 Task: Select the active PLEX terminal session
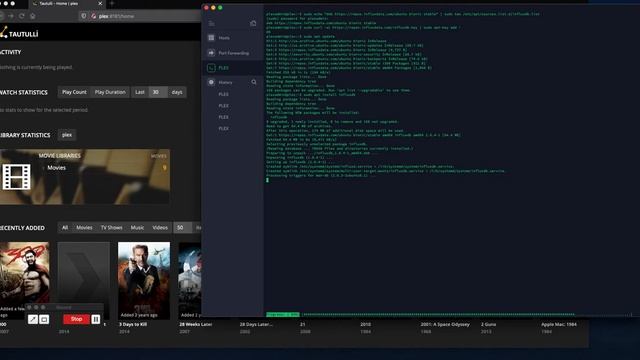[233, 68]
